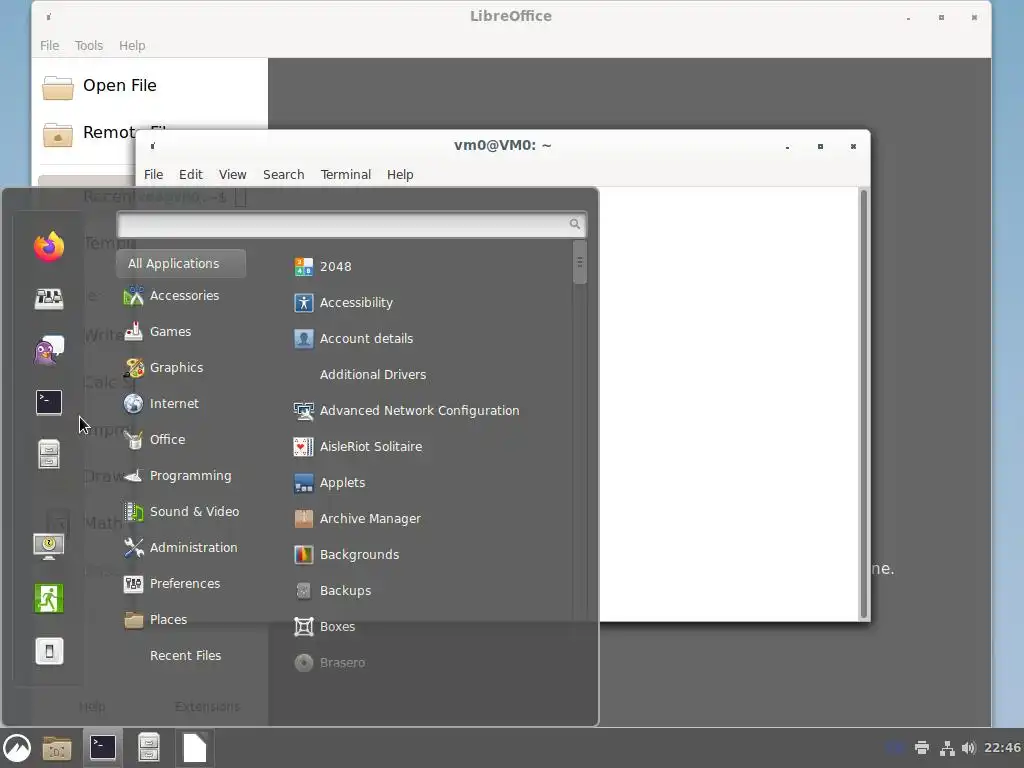The height and width of the screenshot is (768, 1024).
Task: Click the menu launcher button on panel
Action: (x=17, y=748)
